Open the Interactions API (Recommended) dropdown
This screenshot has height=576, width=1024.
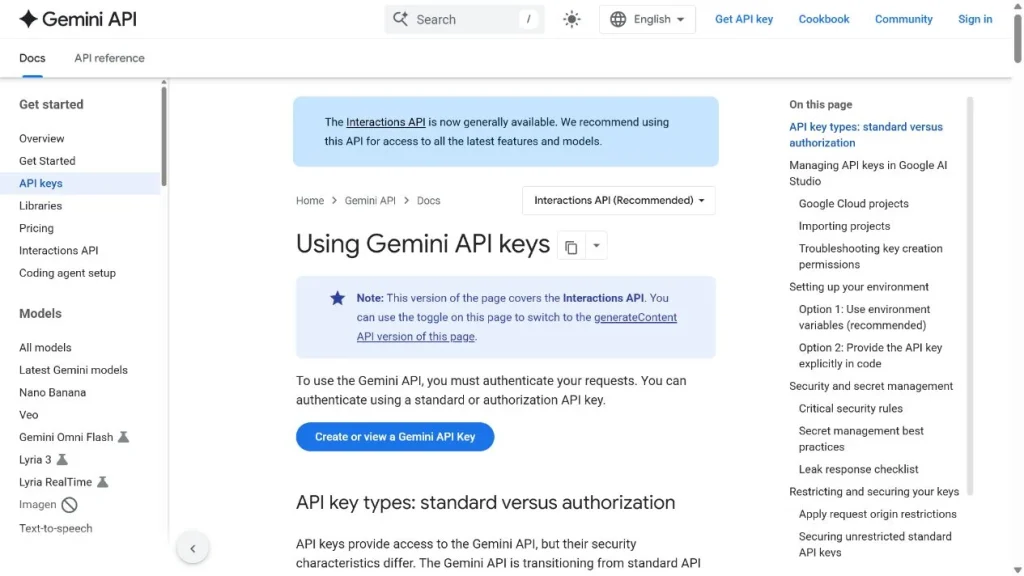[x=618, y=200]
